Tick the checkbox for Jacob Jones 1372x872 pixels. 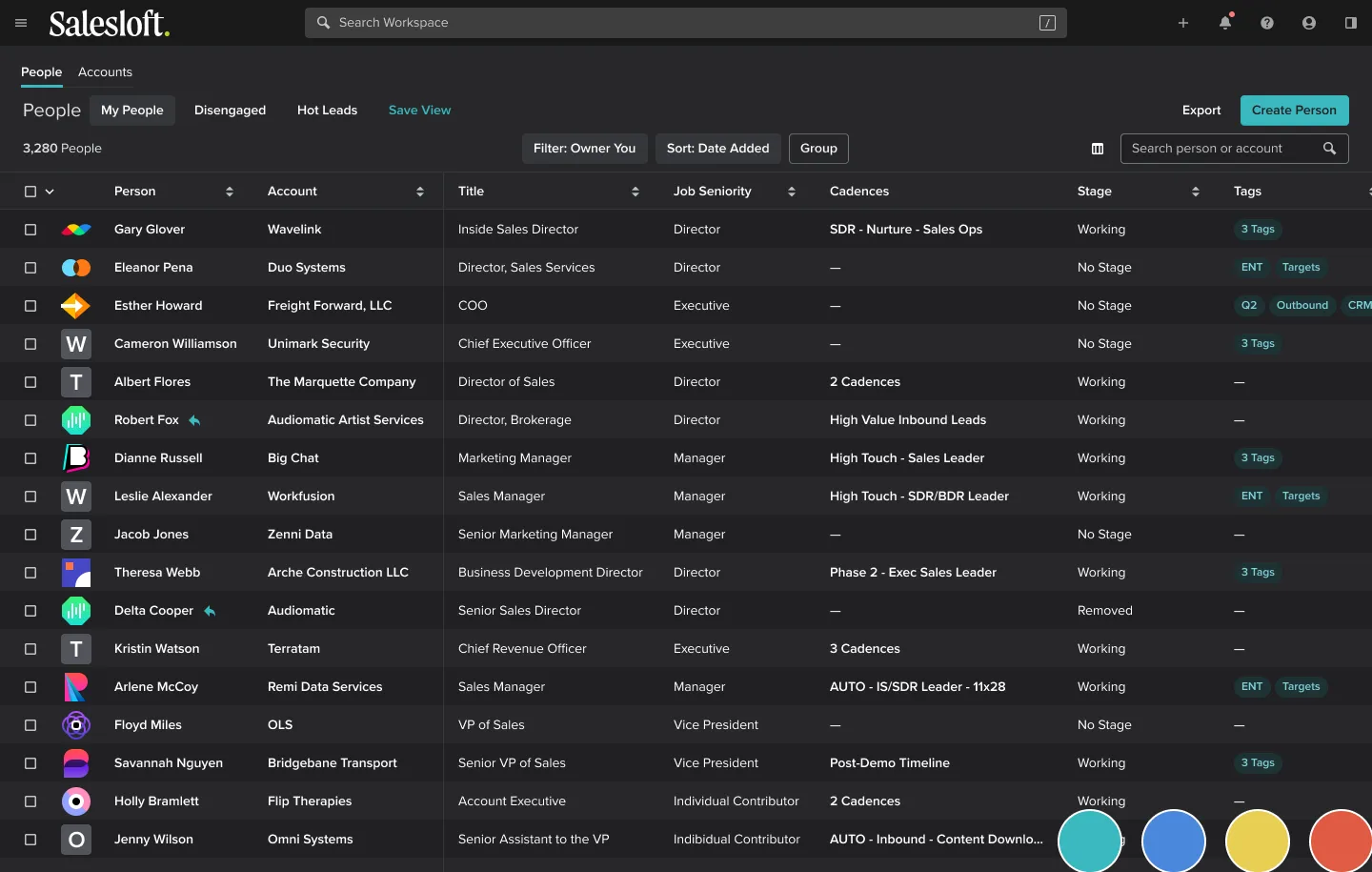point(30,535)
